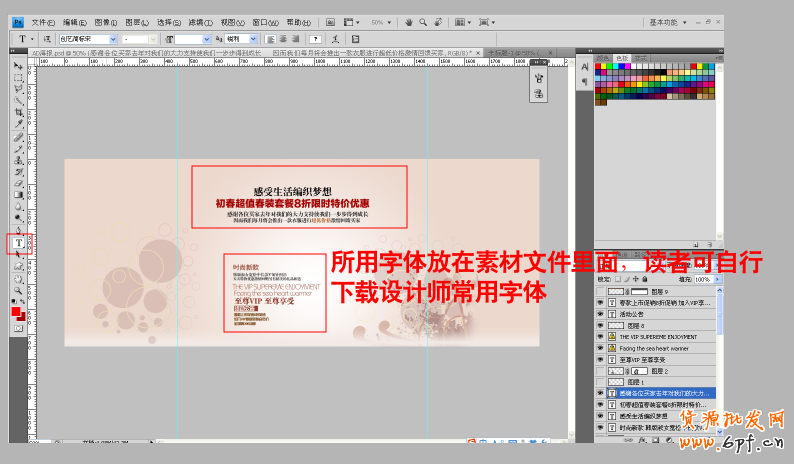Viewport: 794px width, 464px height.
Task: Open the layer fill percentage dropdown arrow
Action: (x=714, y=280)
